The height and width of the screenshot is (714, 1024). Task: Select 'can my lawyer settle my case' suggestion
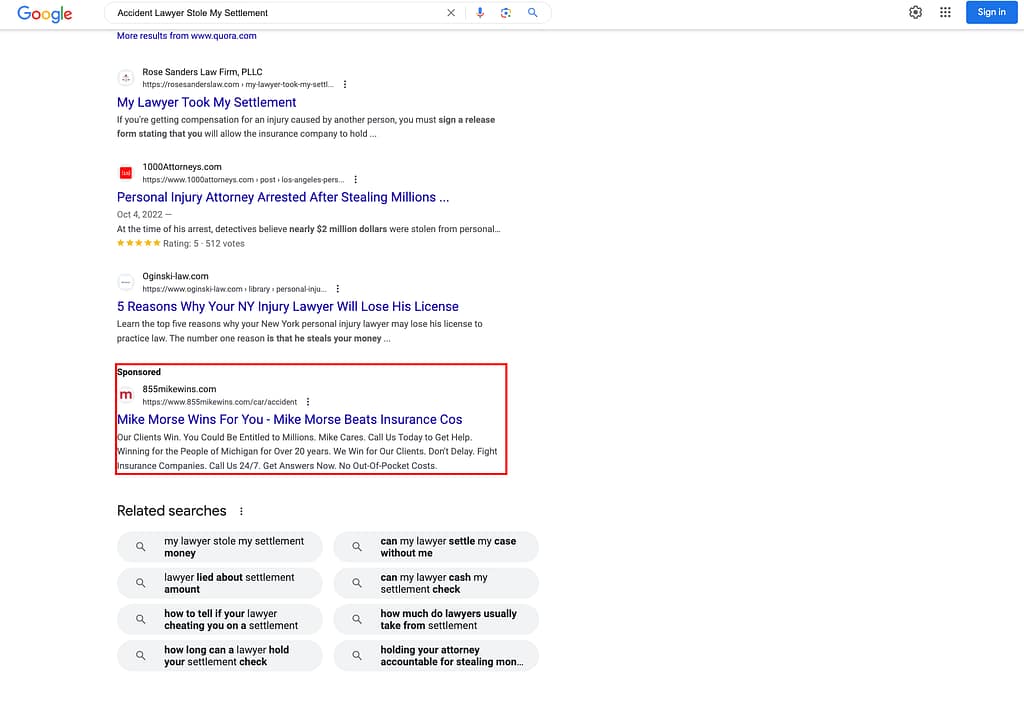point(436,547)
